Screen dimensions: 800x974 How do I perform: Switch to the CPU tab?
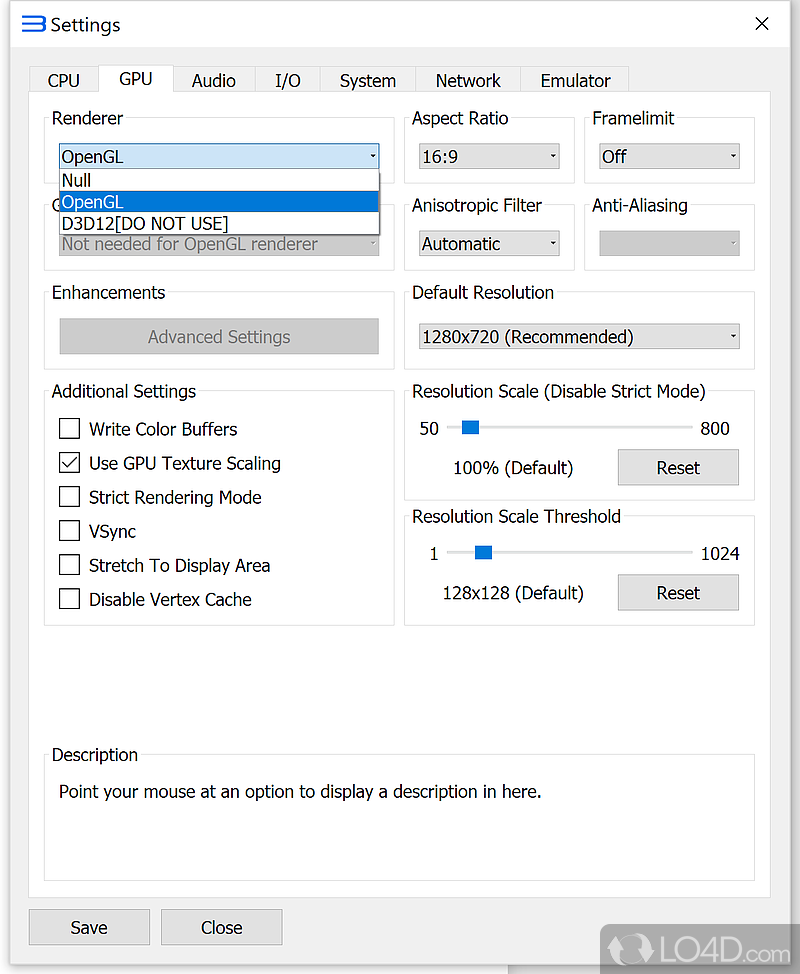[x=63, y=81]
